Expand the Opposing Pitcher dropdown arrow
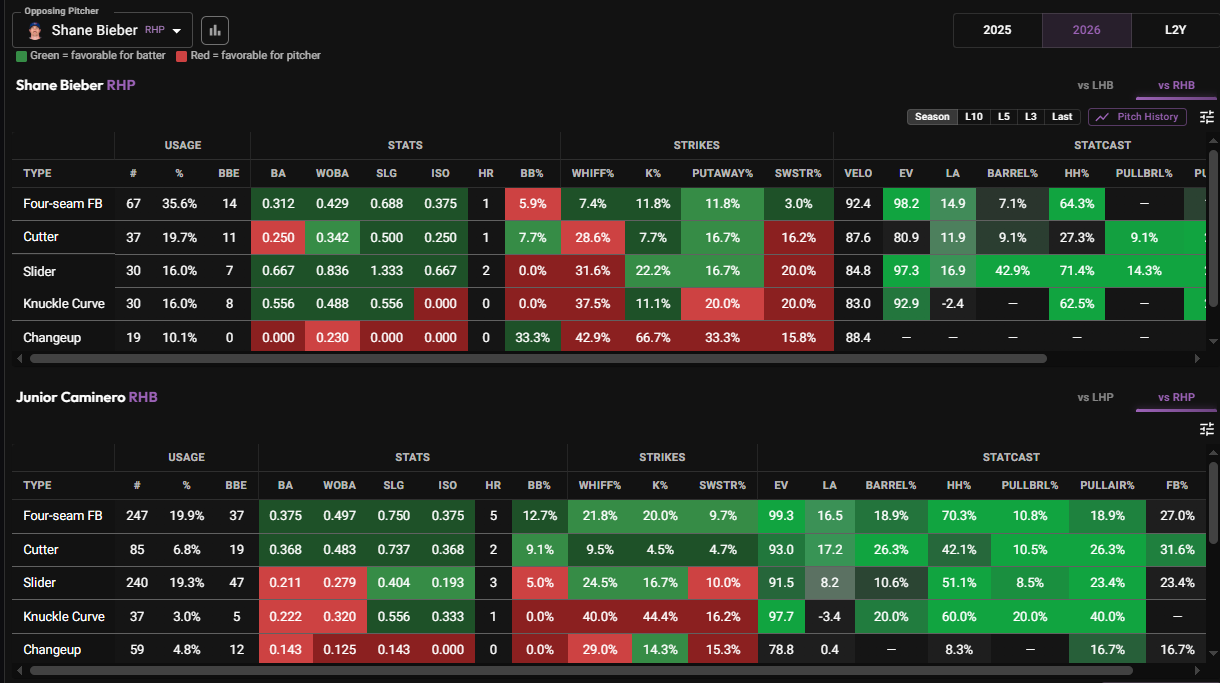The height and width of the screenshot is (683, 1220). click(177, 30)
